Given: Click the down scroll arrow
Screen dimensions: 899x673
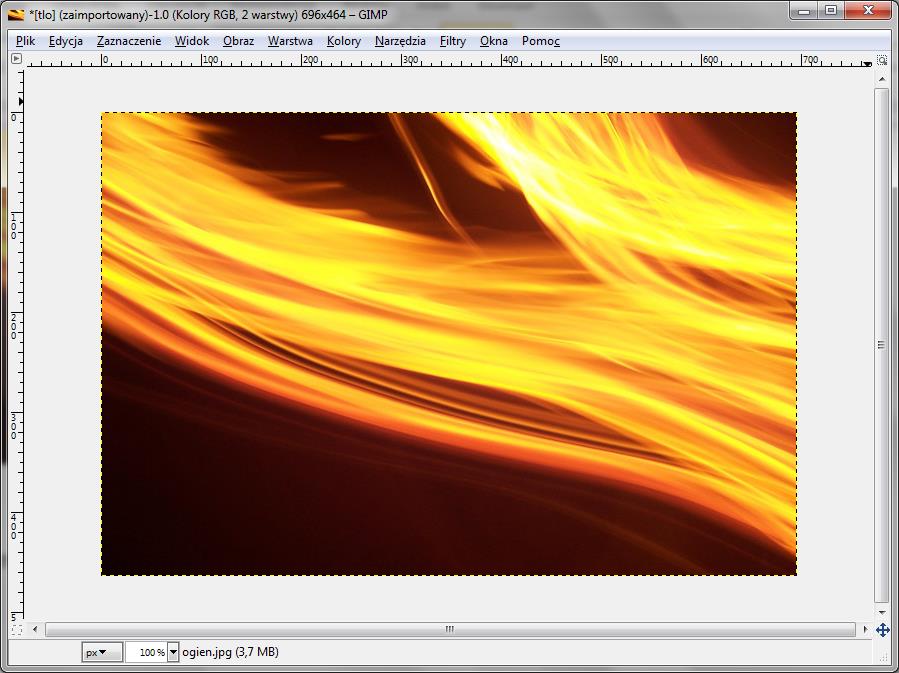Looking at the screenshot, I should click(x=882, y=612).
